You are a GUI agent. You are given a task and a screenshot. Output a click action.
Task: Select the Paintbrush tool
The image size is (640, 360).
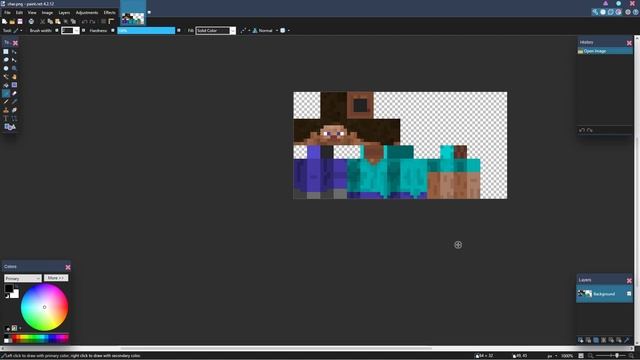point(6,93)
